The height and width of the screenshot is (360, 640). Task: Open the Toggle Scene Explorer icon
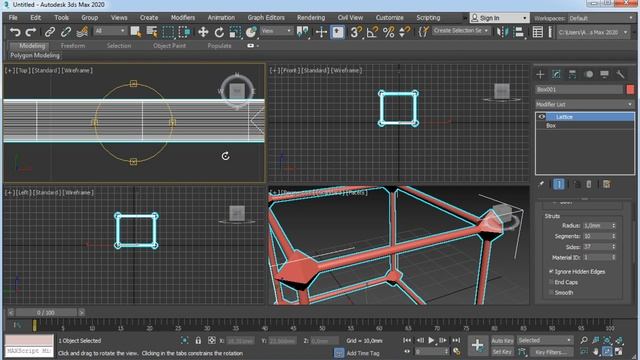tap(538, 32)
